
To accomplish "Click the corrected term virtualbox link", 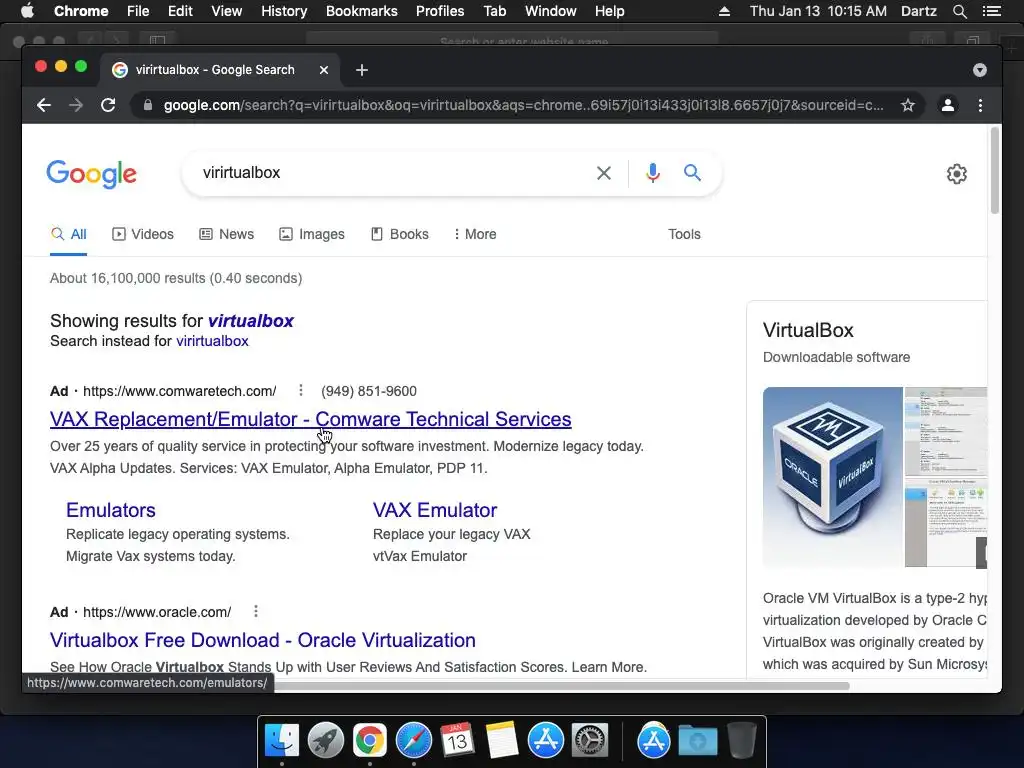I will 251,321.
